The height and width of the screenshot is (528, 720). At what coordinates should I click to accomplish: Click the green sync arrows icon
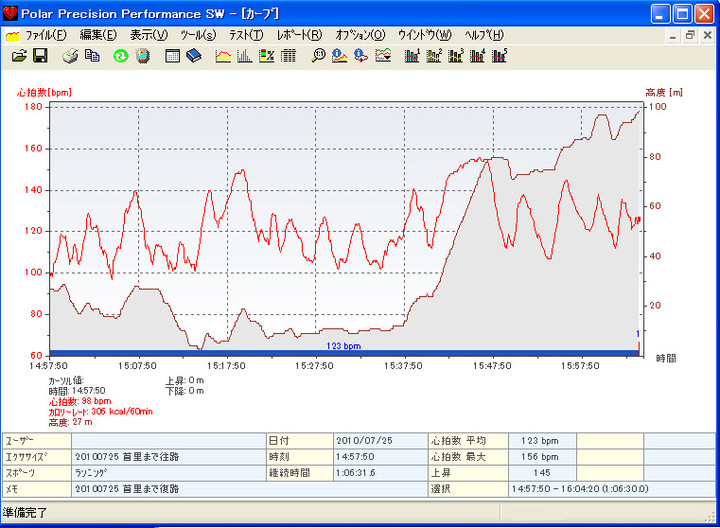121,56
